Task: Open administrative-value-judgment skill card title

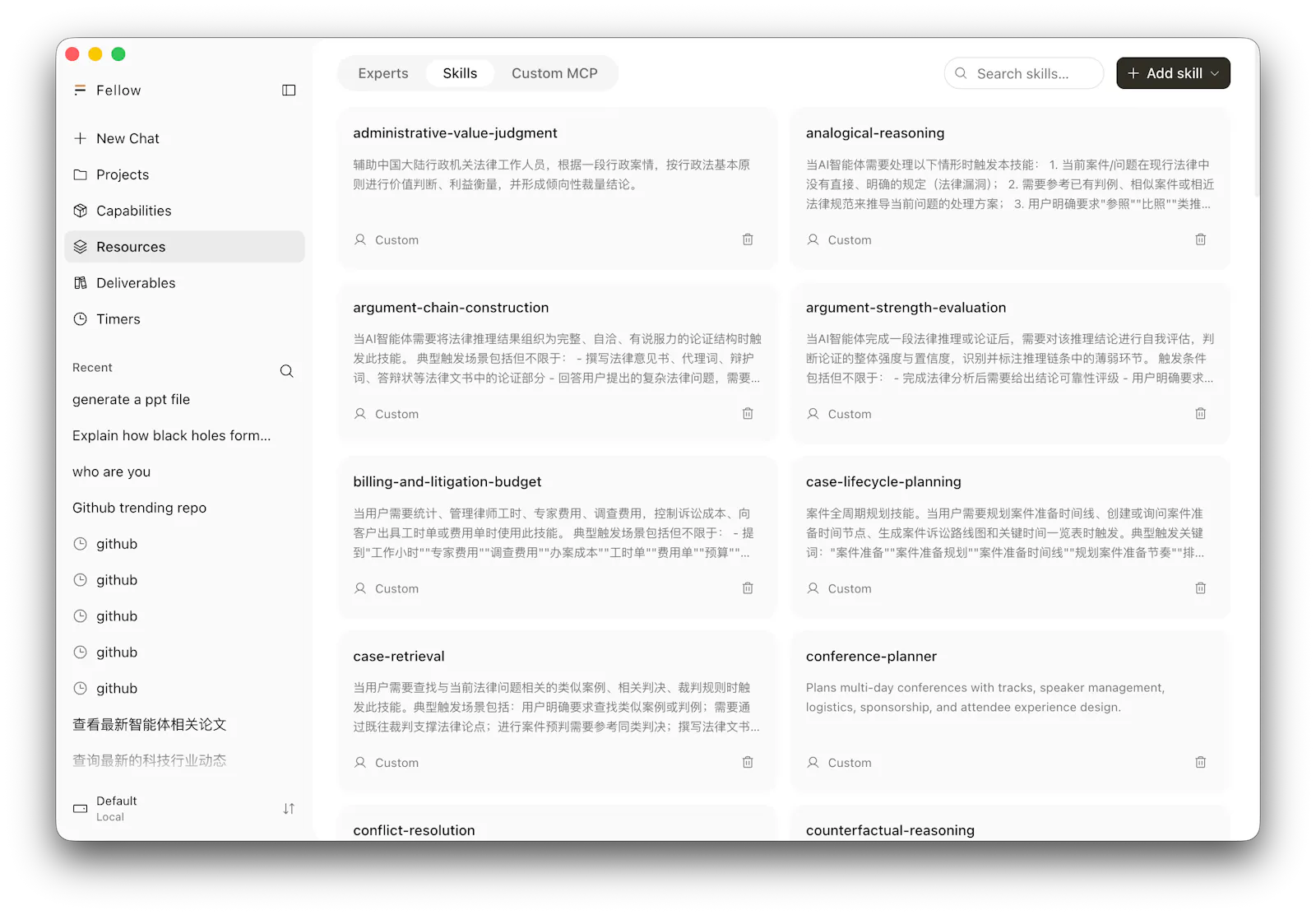Action: pos(455,133)
